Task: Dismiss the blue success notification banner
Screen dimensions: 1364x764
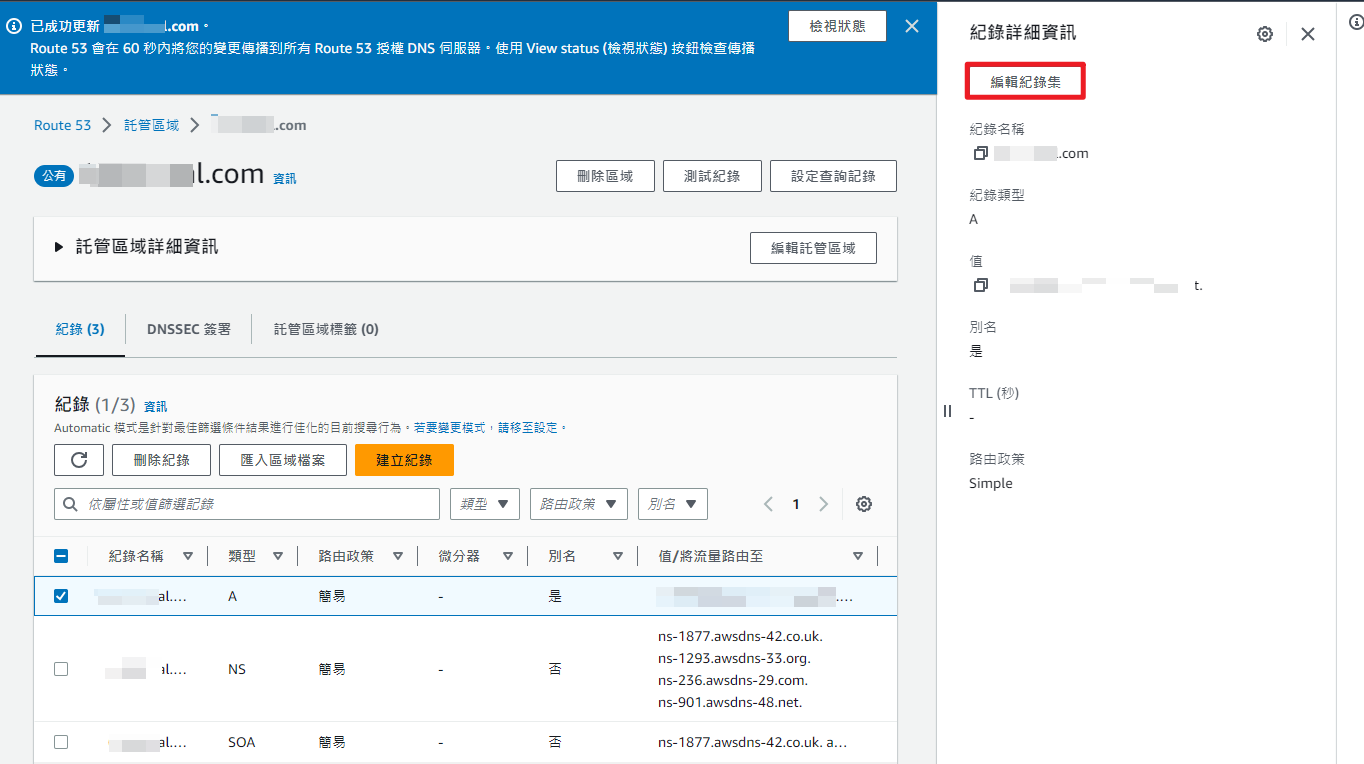Action: click(x=912, y=27)
